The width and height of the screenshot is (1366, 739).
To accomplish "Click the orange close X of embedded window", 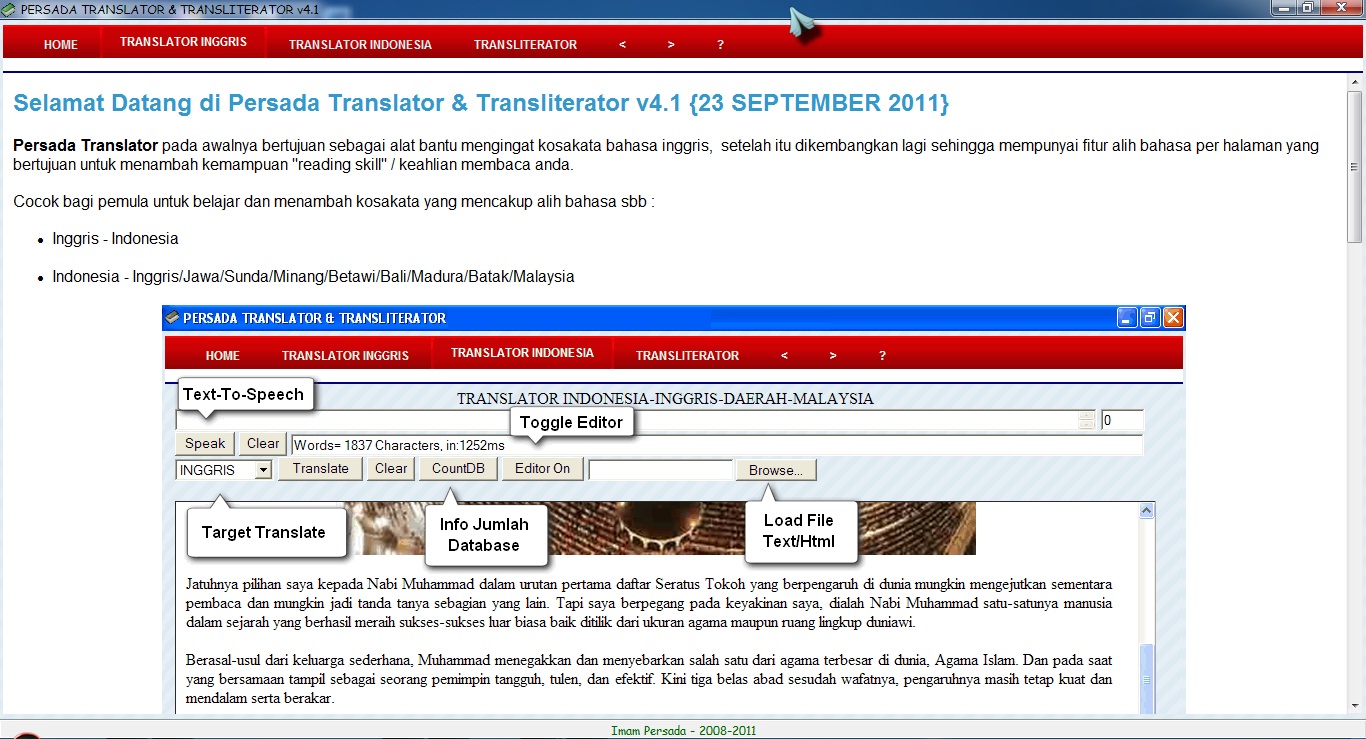I will (1173, 318).
